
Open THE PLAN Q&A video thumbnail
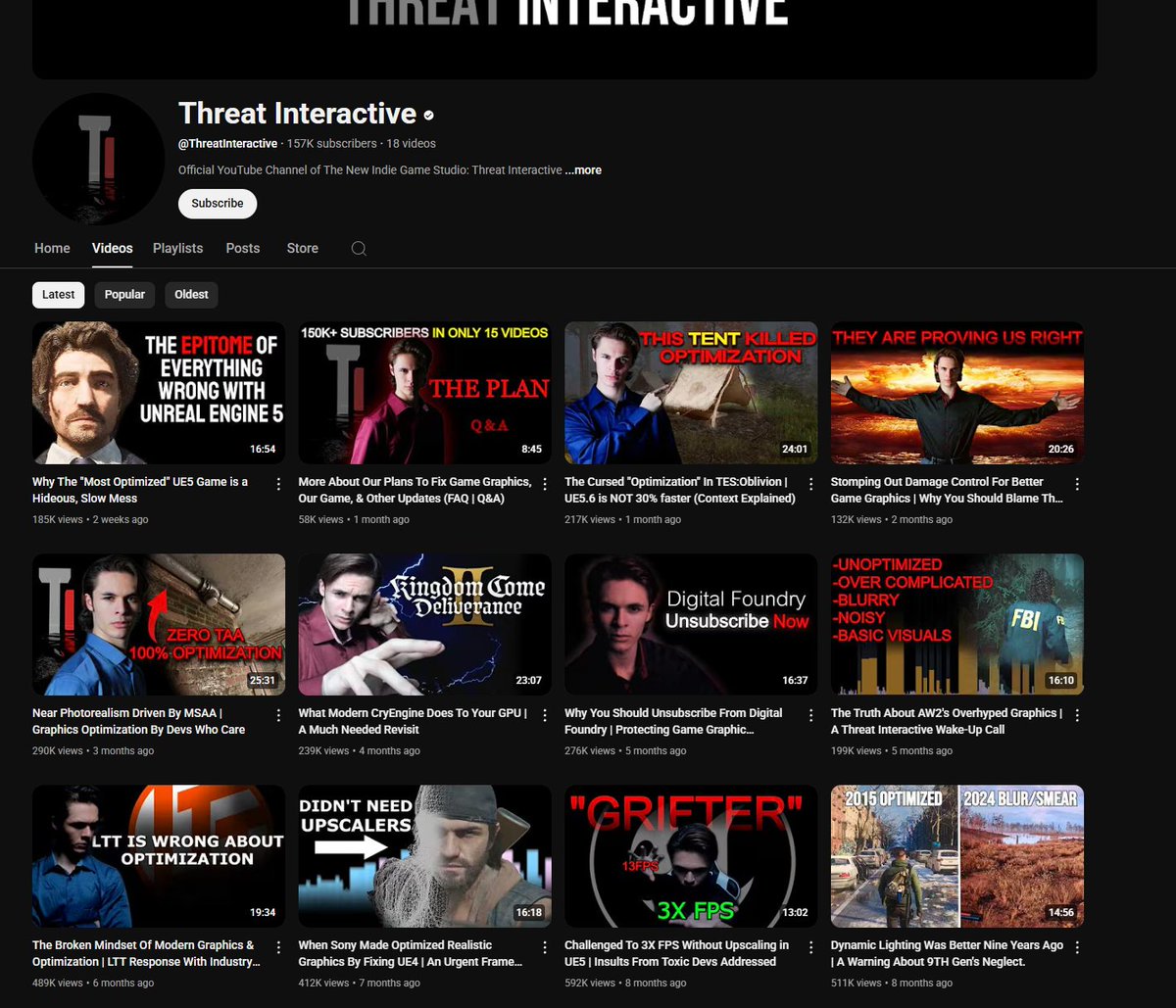425,393
